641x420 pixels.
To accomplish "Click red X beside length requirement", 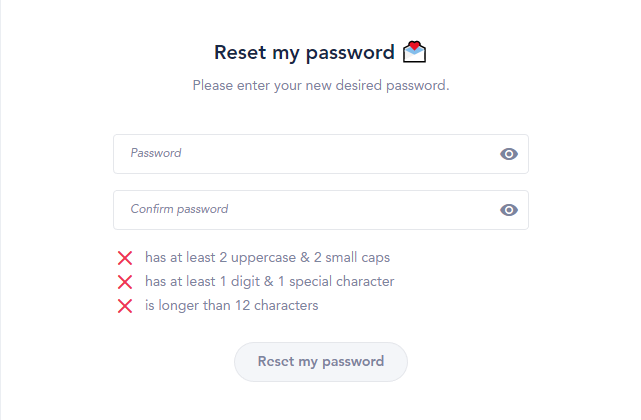I will point(125,306).
